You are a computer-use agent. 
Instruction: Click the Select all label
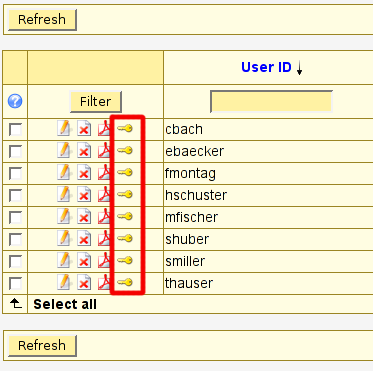(65, 304)
